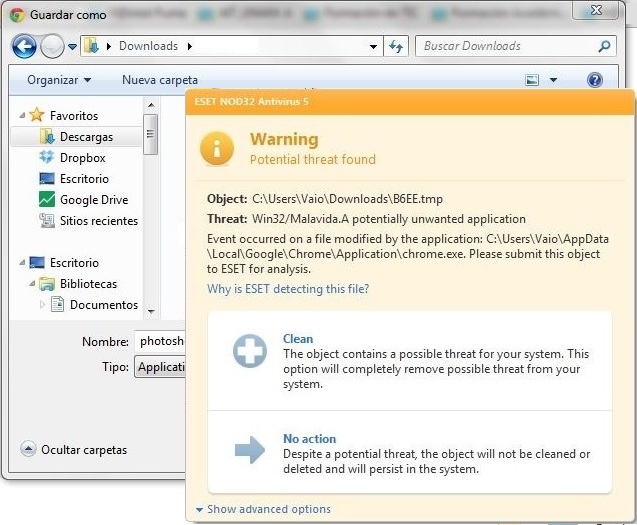Click Why is ESET detecting this file link
Viewport: 637px width, 525px height.
[288, 289]
